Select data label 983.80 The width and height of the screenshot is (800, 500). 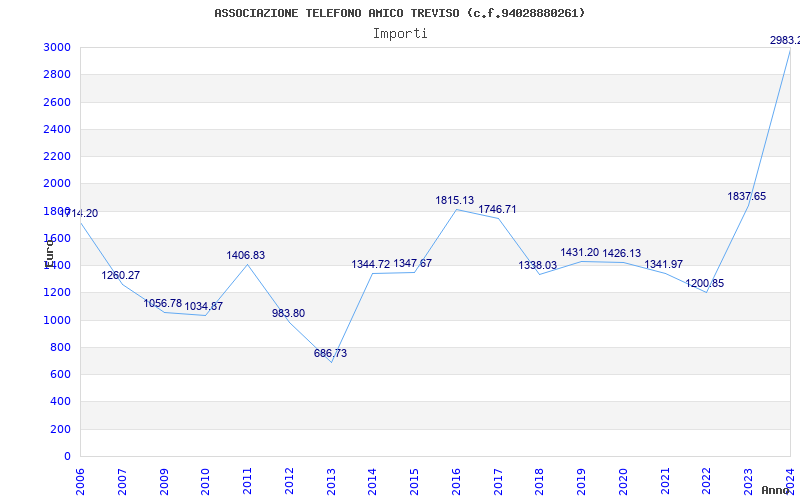click(x=288, y=313)
